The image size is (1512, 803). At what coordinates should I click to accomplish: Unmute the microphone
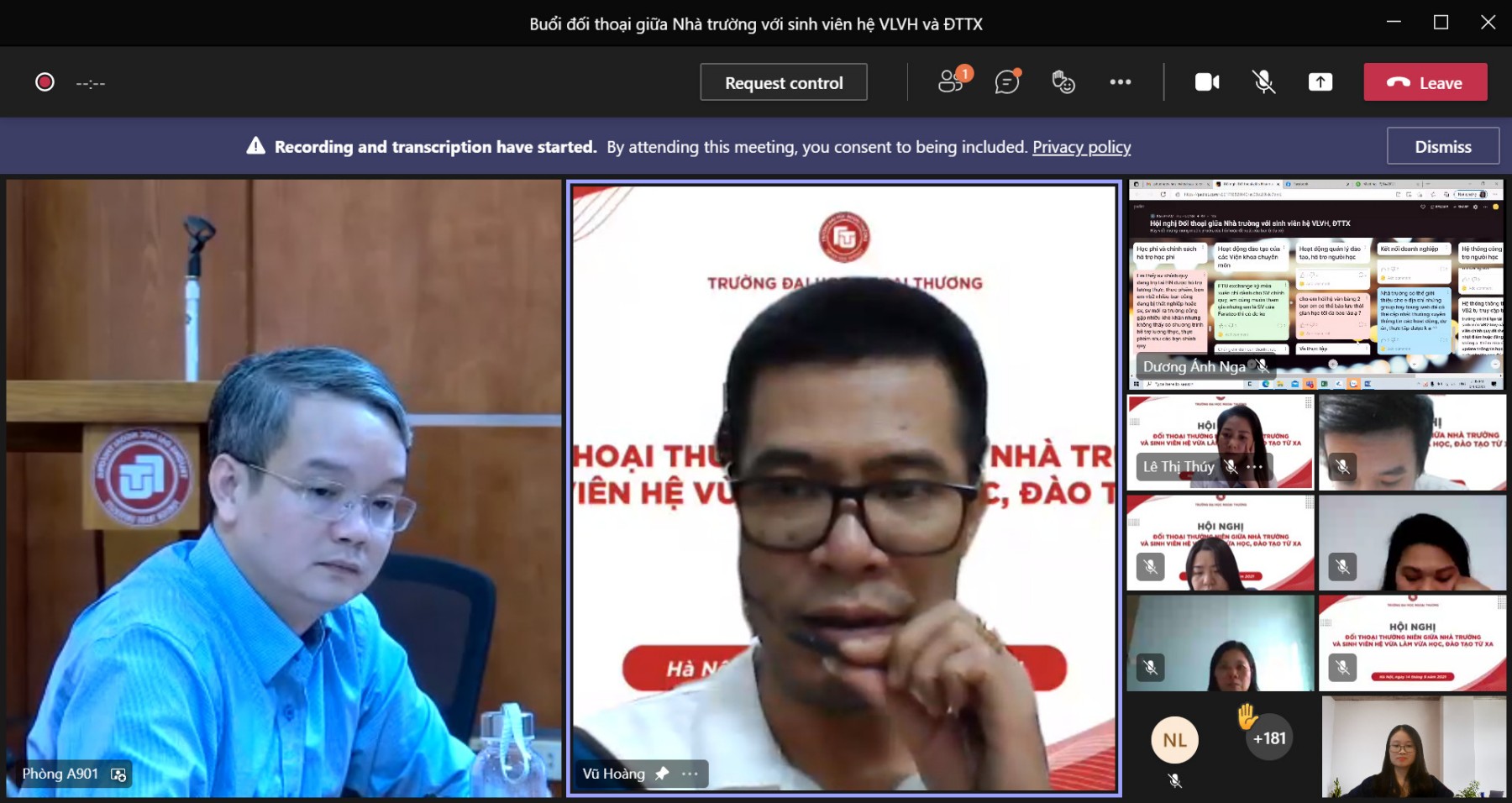(x=1263, y=82)
